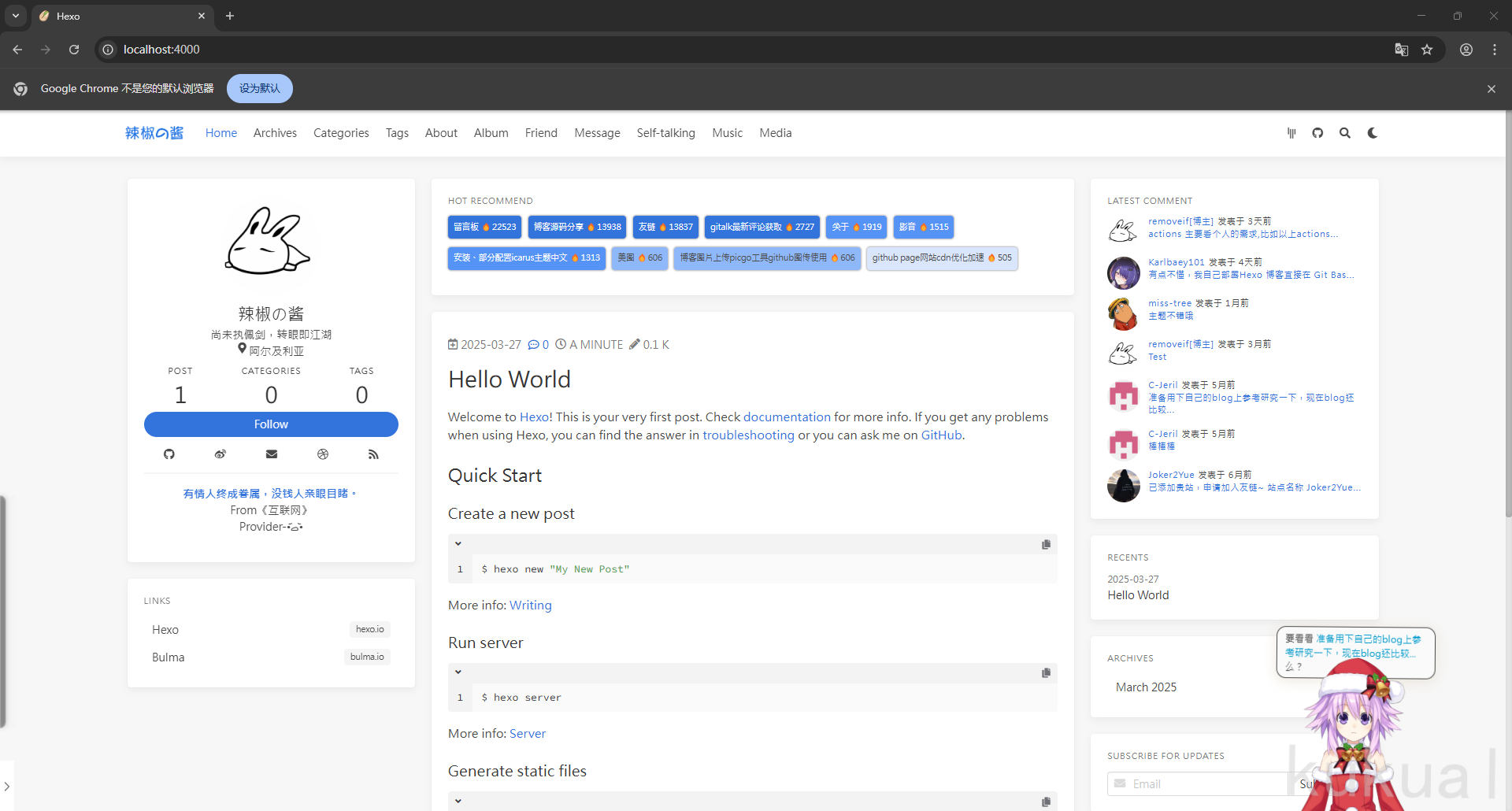The image size is (1512, 811).
Task: Click the 设为默认 button
Action: tap(260, 88)
